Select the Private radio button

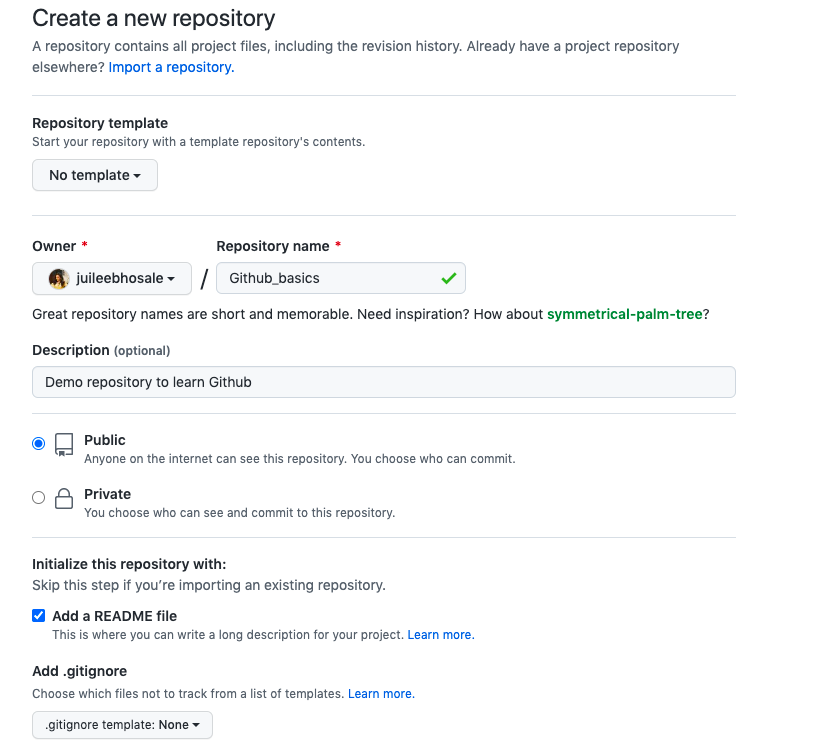coord(38,497)
